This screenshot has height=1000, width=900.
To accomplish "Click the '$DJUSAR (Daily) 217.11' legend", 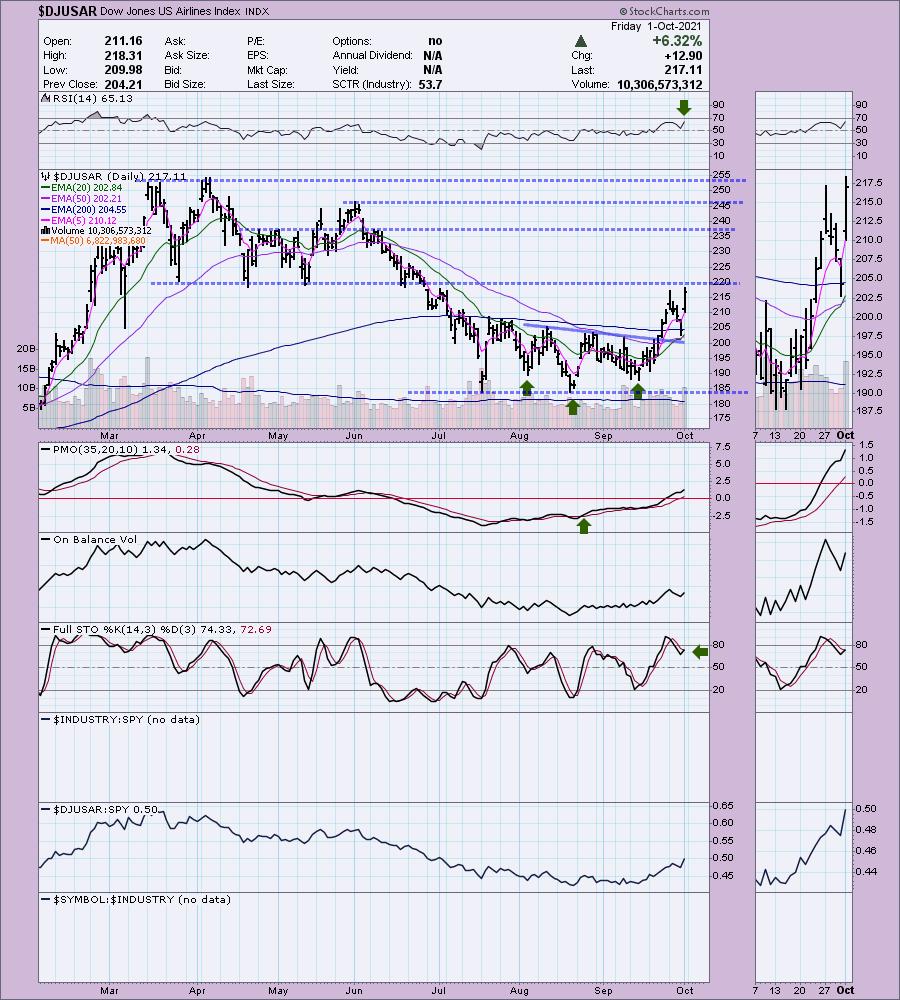I will 119,177.
